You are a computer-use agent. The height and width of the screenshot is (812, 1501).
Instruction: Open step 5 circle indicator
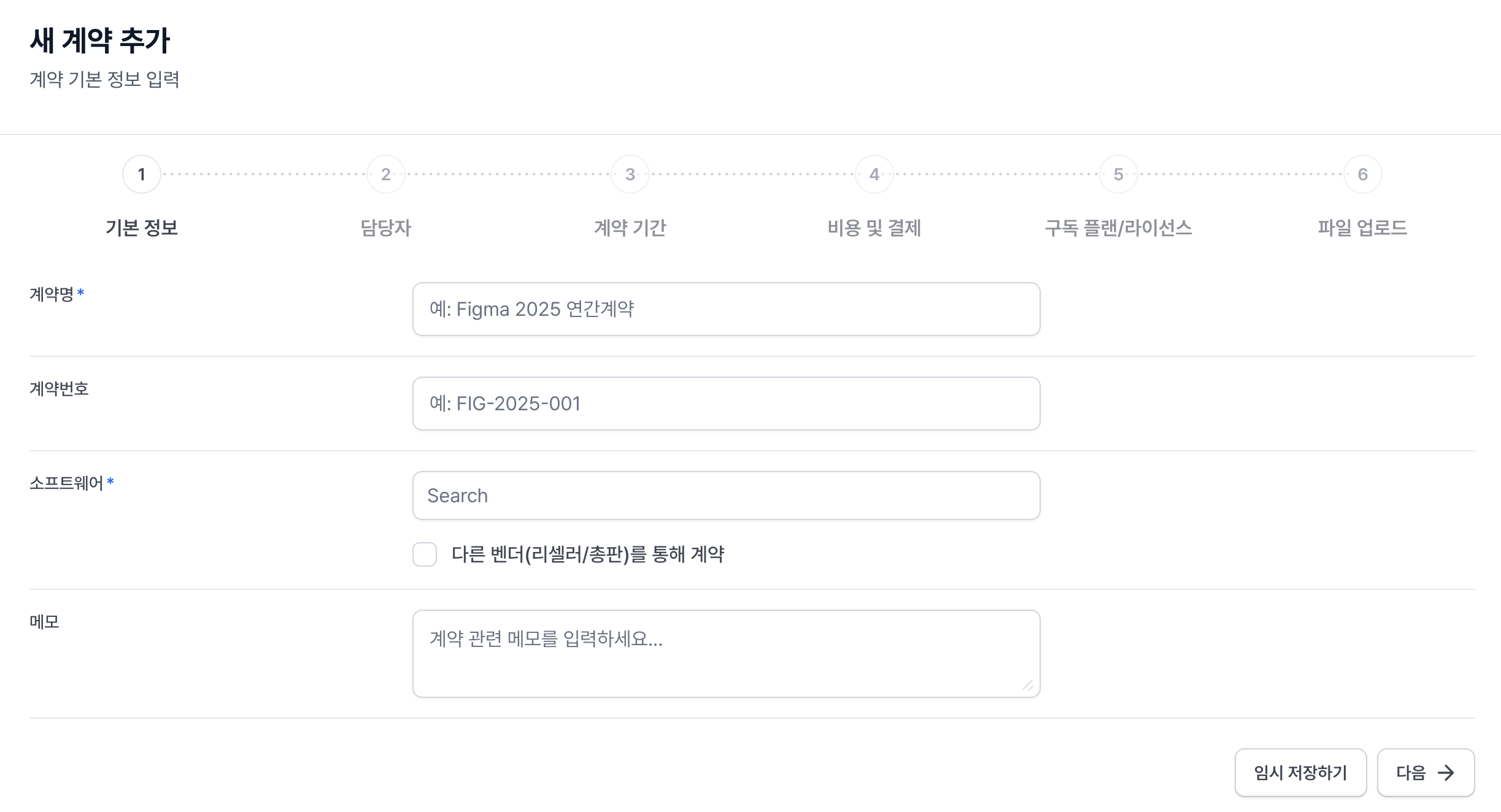pyautogui.click(x=1119, y=174)
